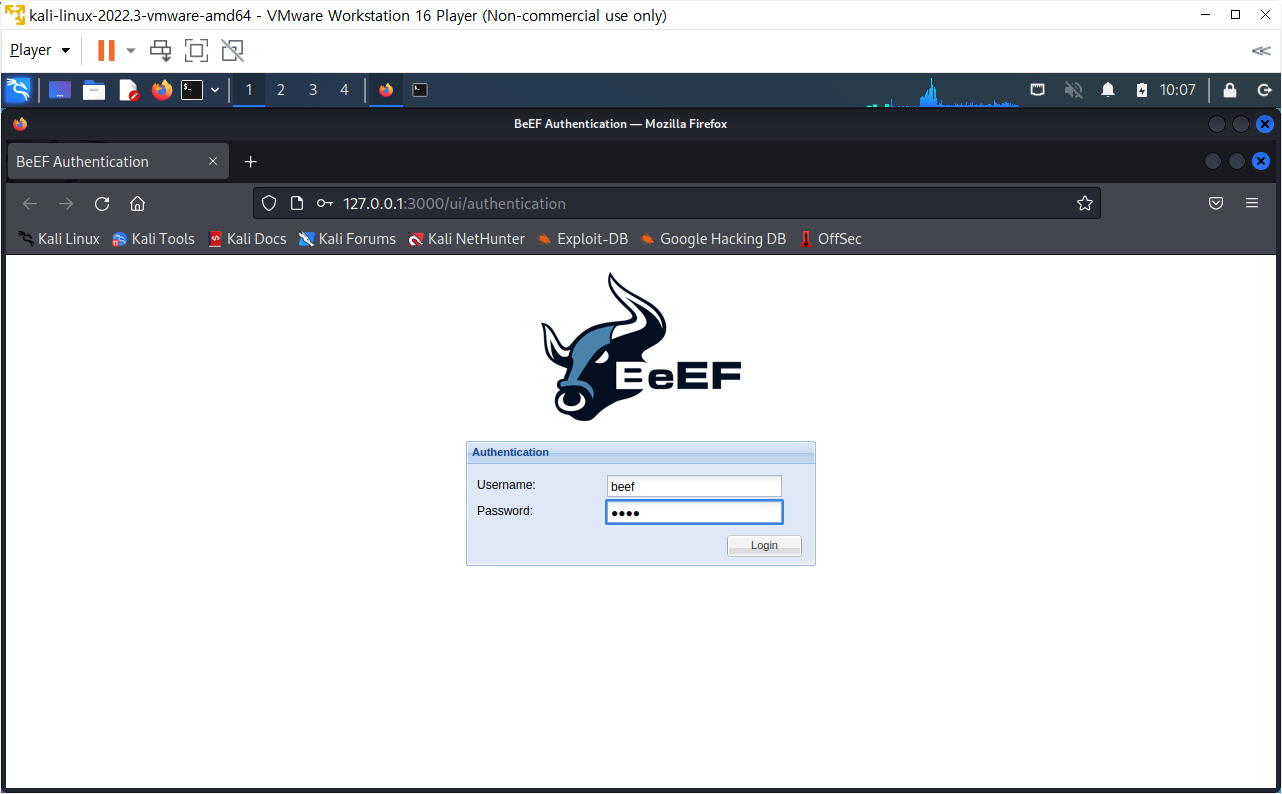This screenshot has width=1282, height=794.
Task: Switch to workspace 4
Action: [345, 90]
